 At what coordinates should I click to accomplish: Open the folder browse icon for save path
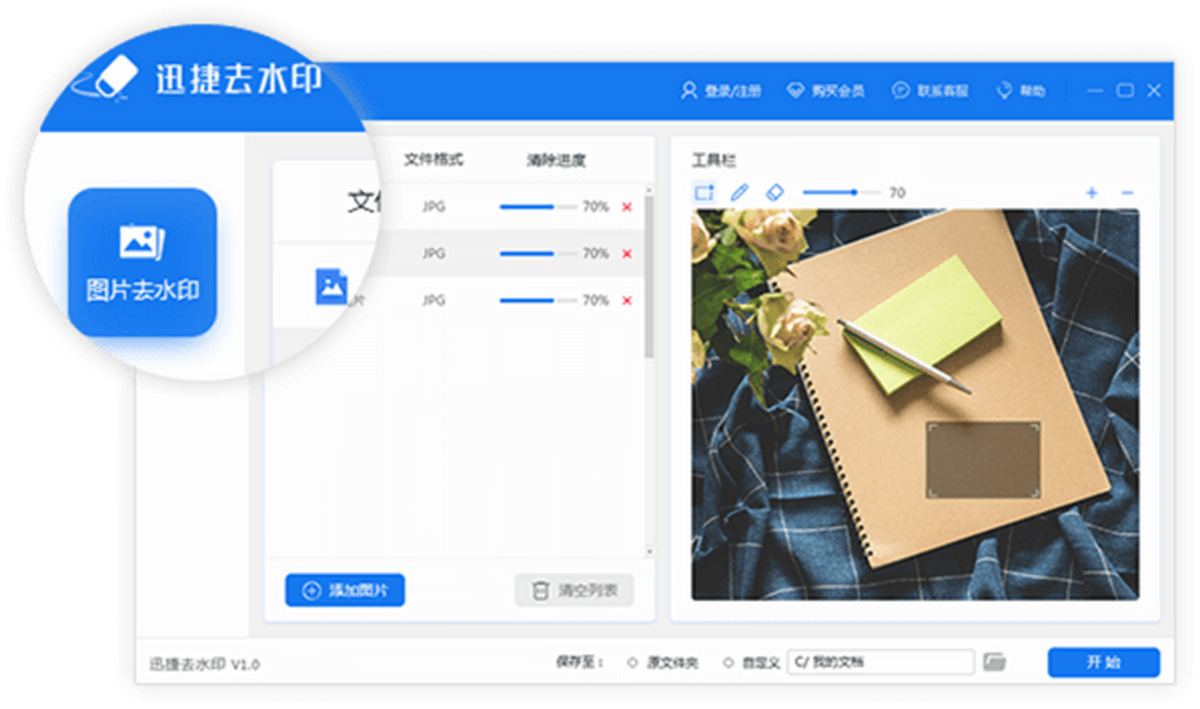(994, 662)
